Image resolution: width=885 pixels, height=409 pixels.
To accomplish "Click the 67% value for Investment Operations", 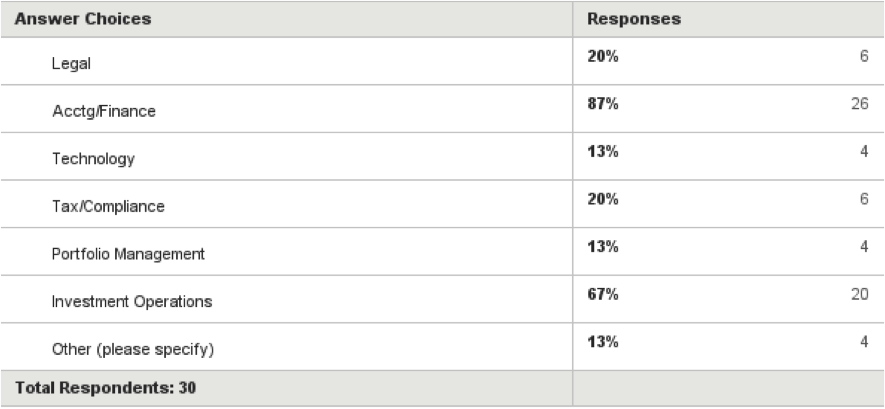I will pos(603,294).
